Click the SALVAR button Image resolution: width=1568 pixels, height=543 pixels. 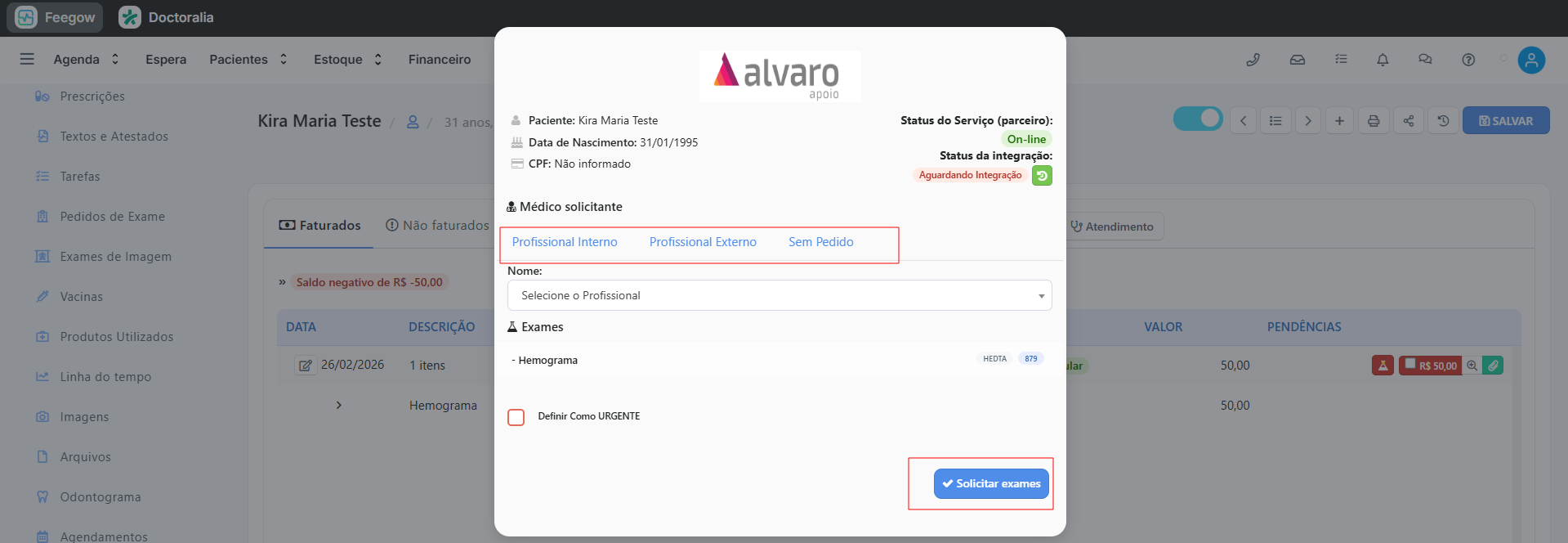click(1506, 121)
